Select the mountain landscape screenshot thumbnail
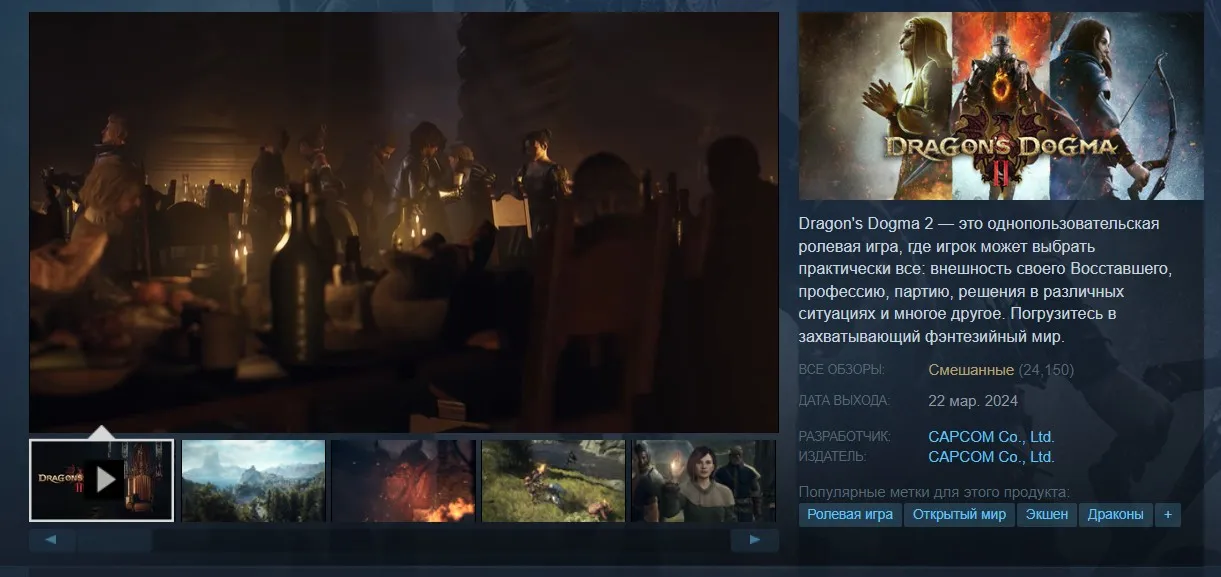Screen dimensions: 1221x577 point(254,480)
